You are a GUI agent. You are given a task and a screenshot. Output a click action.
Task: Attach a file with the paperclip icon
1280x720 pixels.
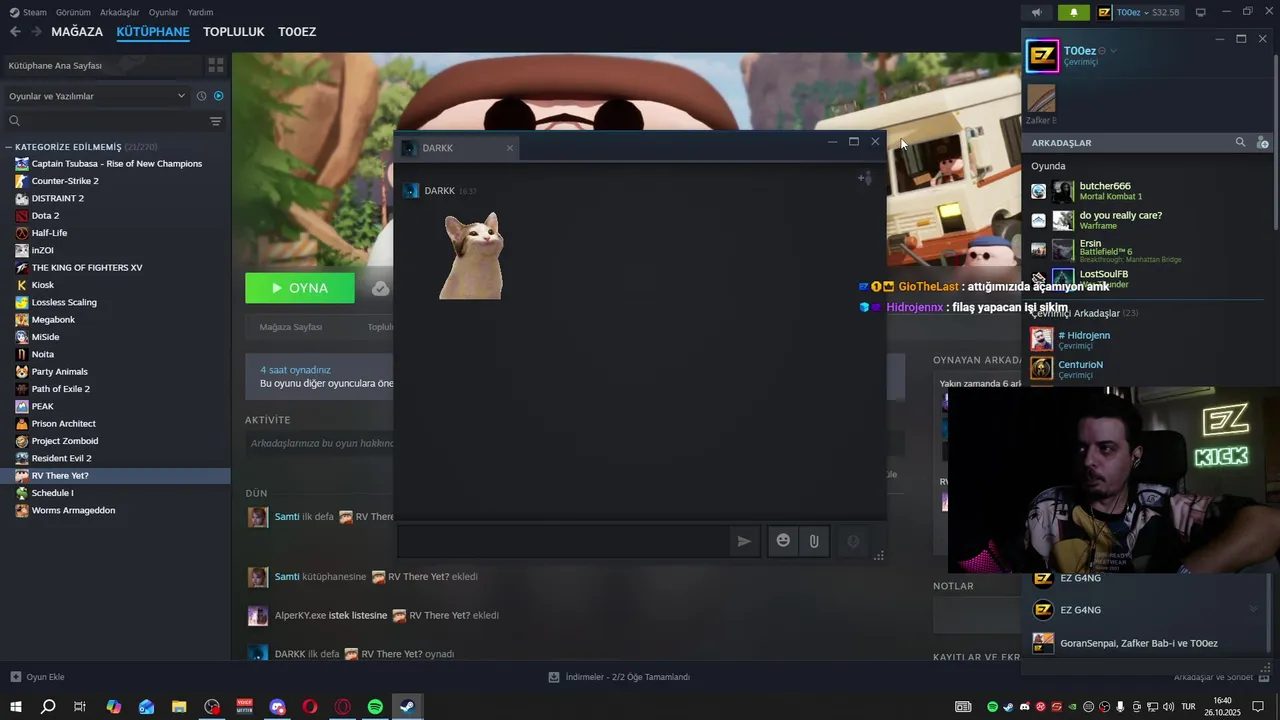pos(814,541)
